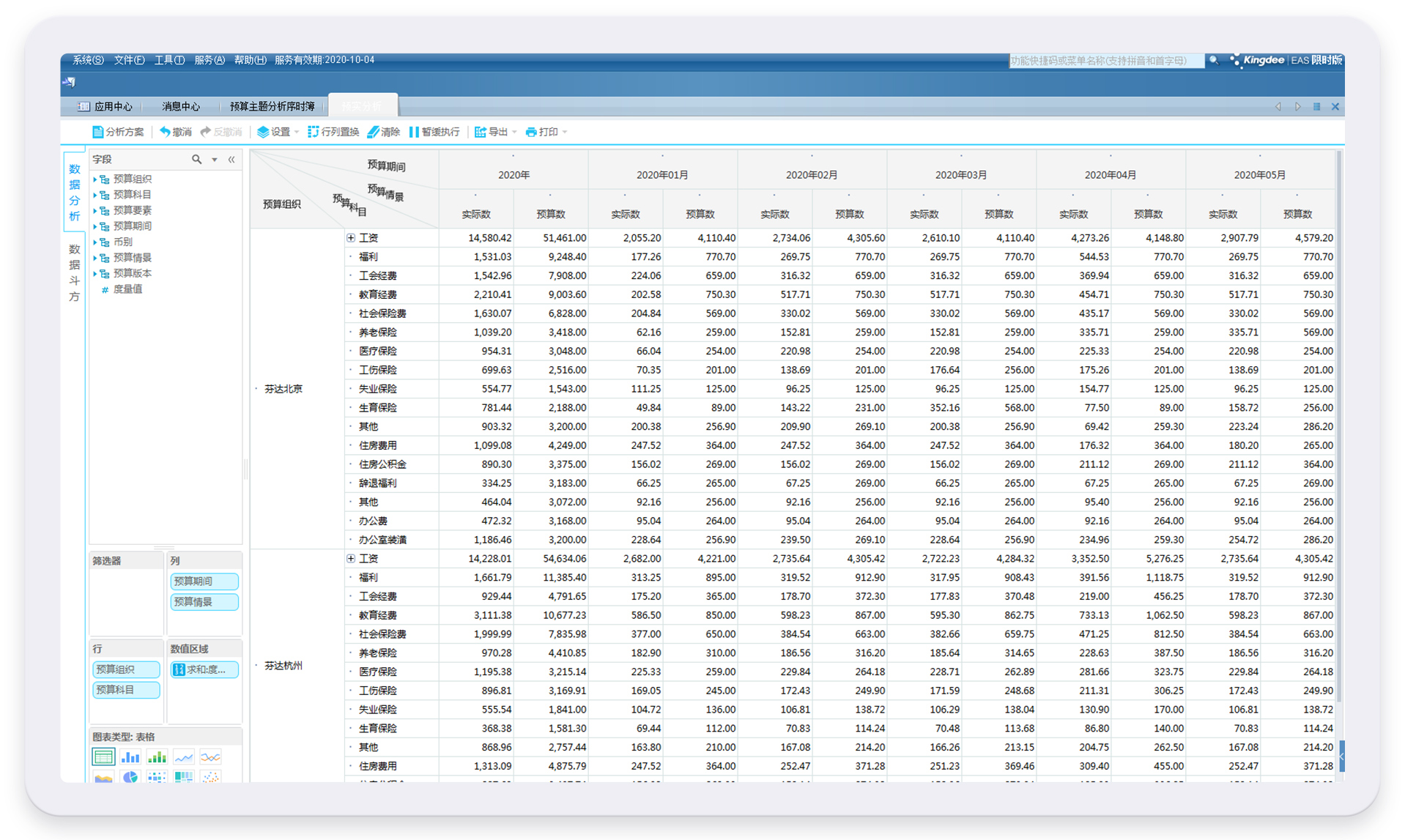1405x840 pixels.
Task: Expand the 预算组织 field tree node
Action: pyautogui.click(x=95, y=179)
